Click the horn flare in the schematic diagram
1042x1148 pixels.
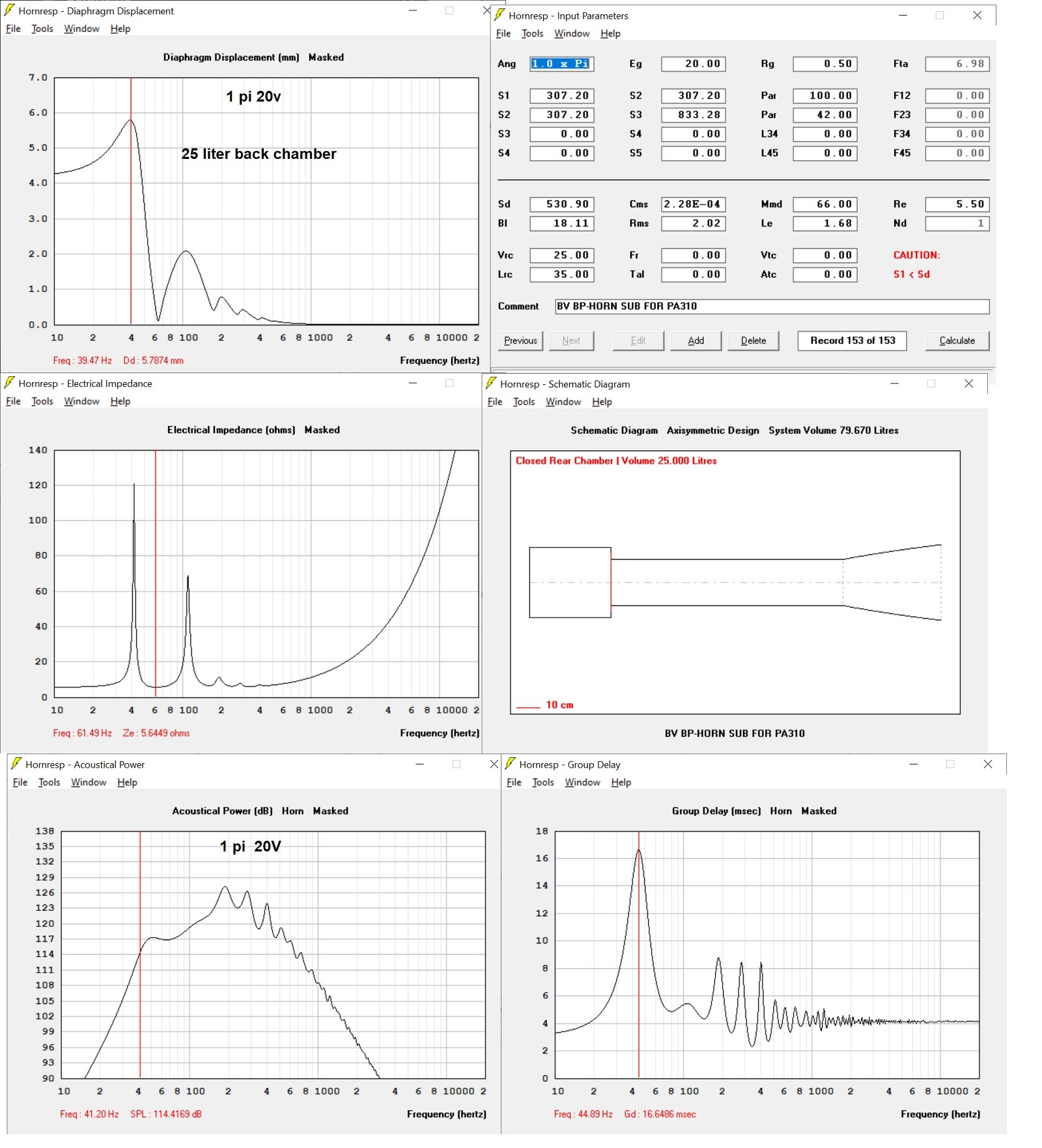pos(892,582)
